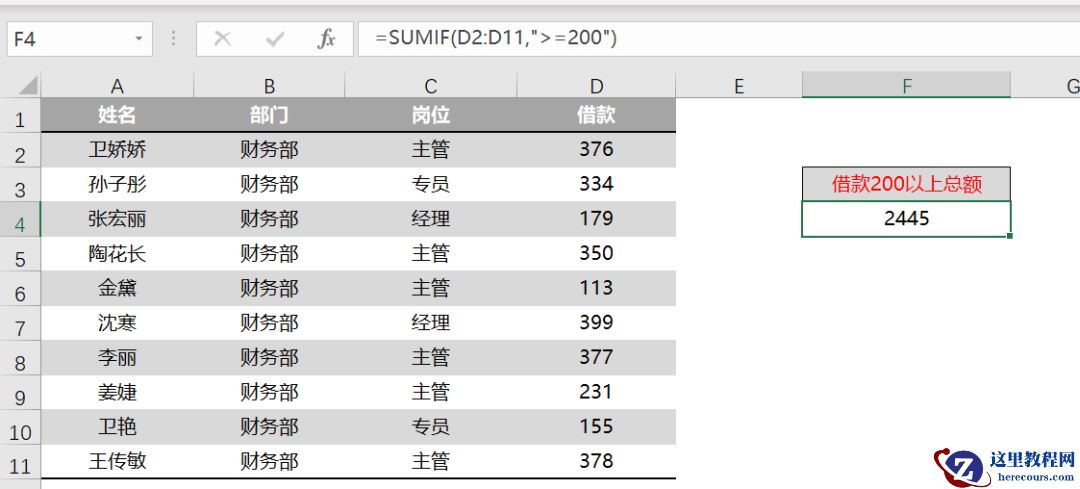
Task: Expand the Name Box dropdown arrow
Action: coord(138,39)
